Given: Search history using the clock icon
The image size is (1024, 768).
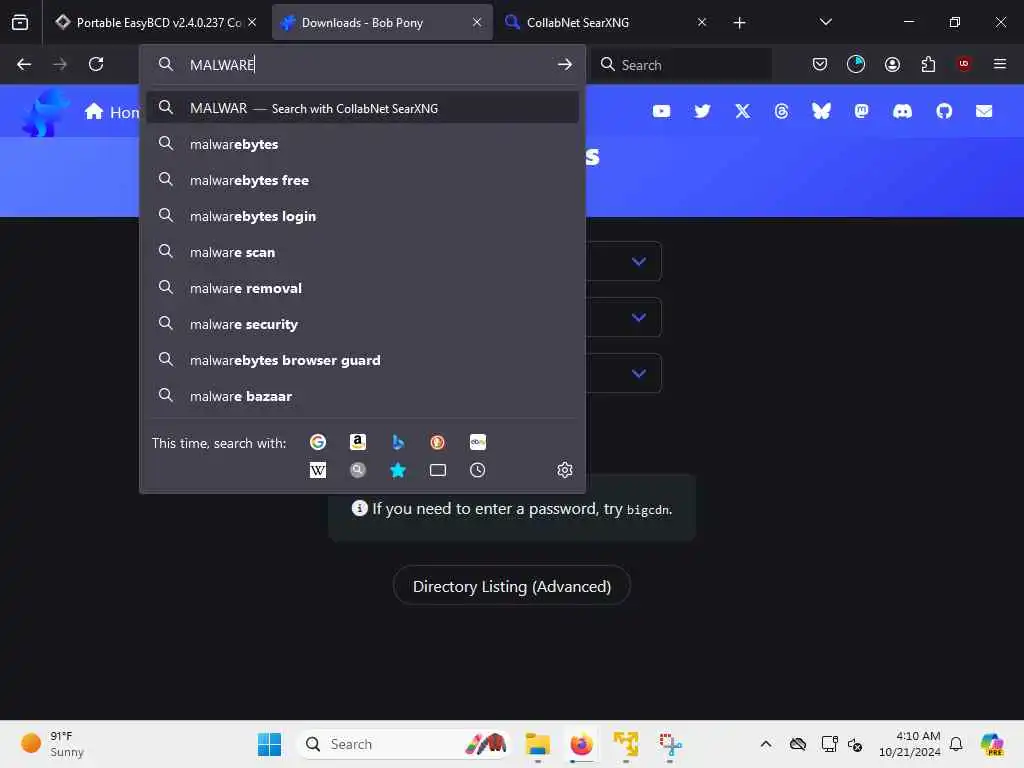Looking at the screenshot, I should 477,470.
